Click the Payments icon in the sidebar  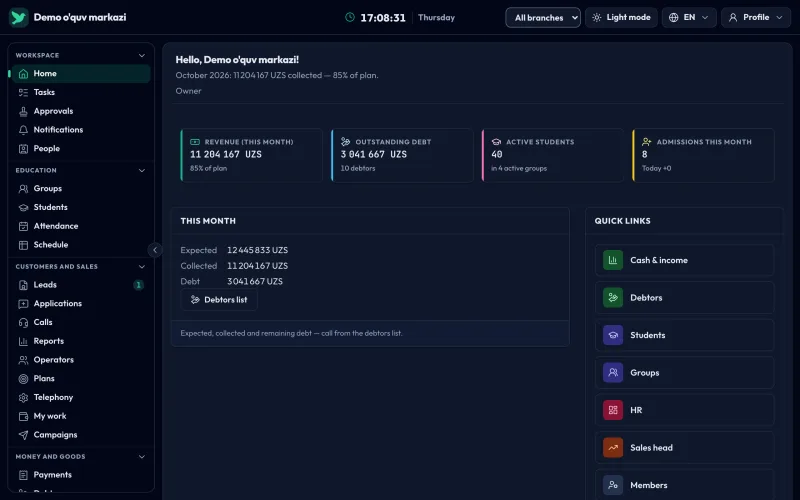click(23, 475)
